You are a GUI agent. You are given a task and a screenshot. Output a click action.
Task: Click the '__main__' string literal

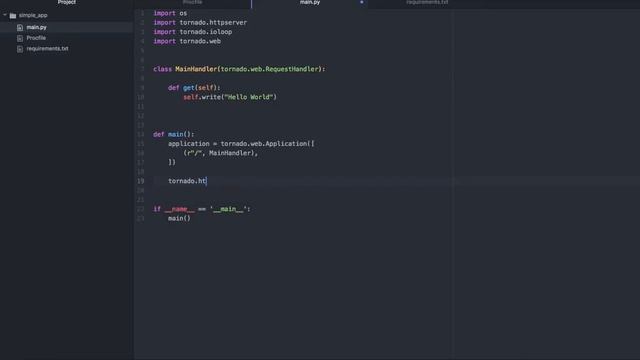pyautogui.click(x=228, y=209)
